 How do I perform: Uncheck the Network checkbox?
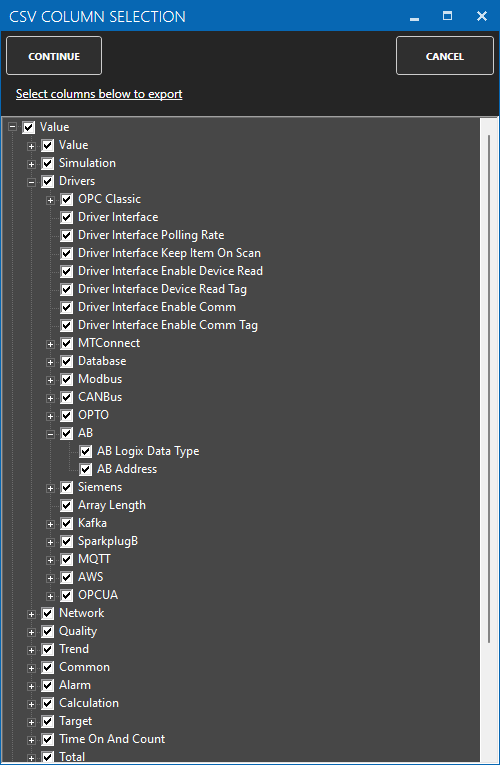[x=48, y=614]
